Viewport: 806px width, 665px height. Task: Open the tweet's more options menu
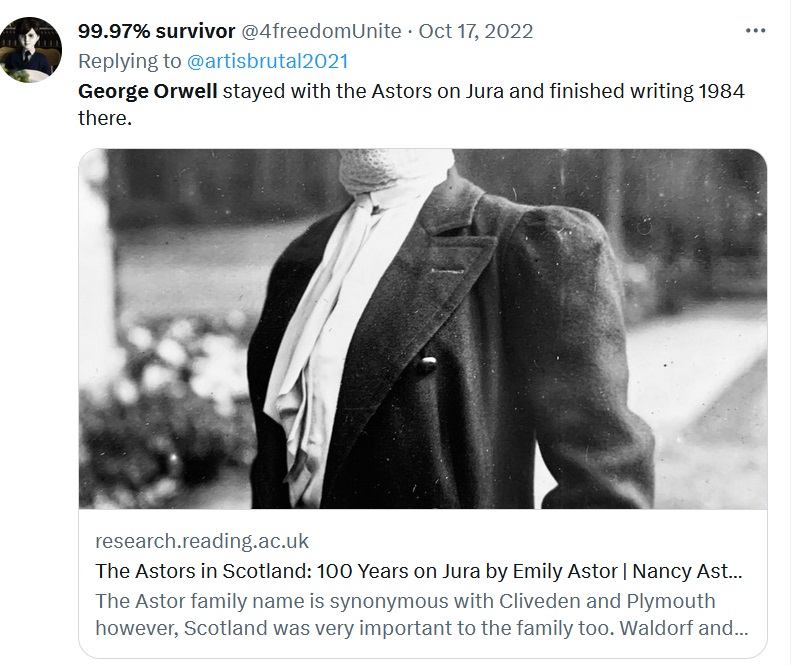coord(755,31)
